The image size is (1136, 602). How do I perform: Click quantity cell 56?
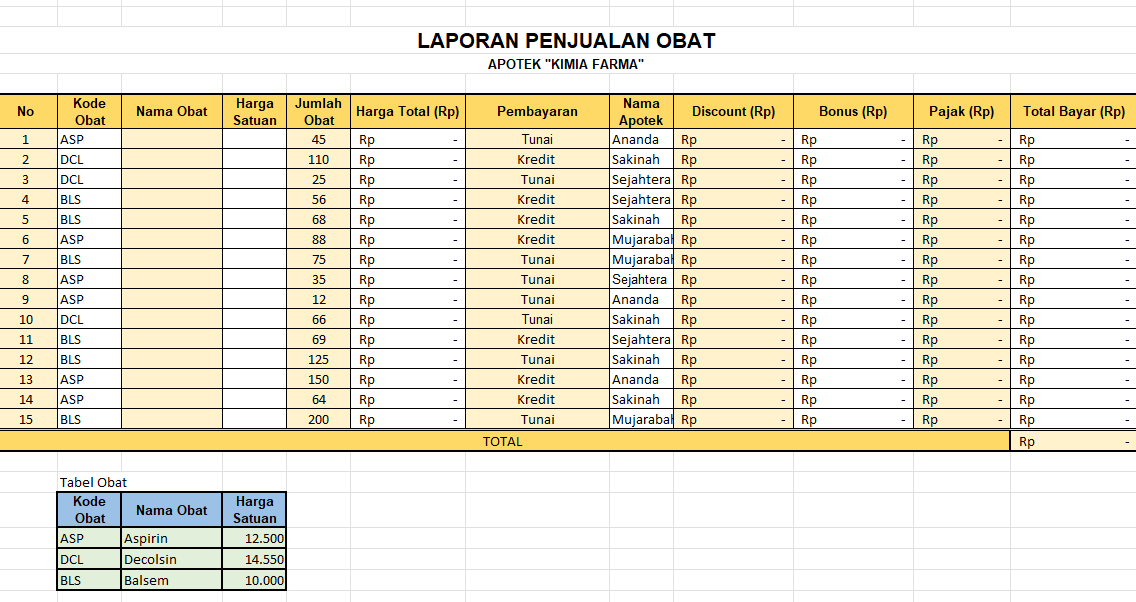pyautogui.click(x=319, y=199)
